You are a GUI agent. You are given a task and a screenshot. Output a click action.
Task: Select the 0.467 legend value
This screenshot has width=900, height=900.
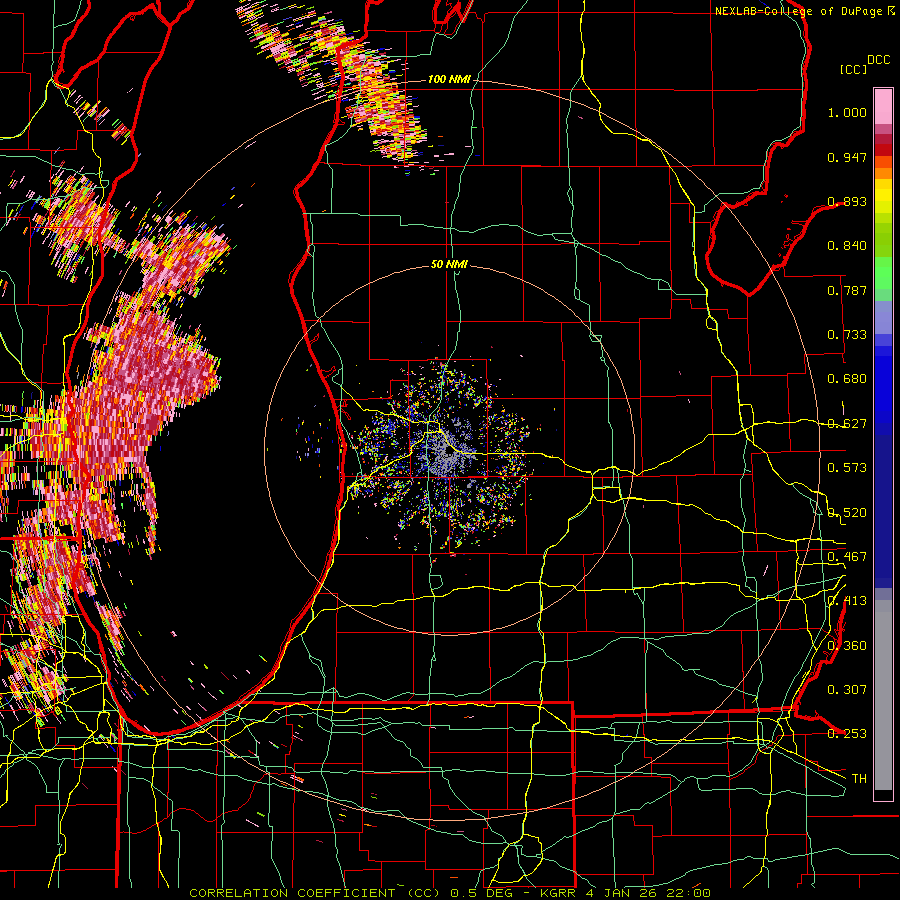point(847,557)
